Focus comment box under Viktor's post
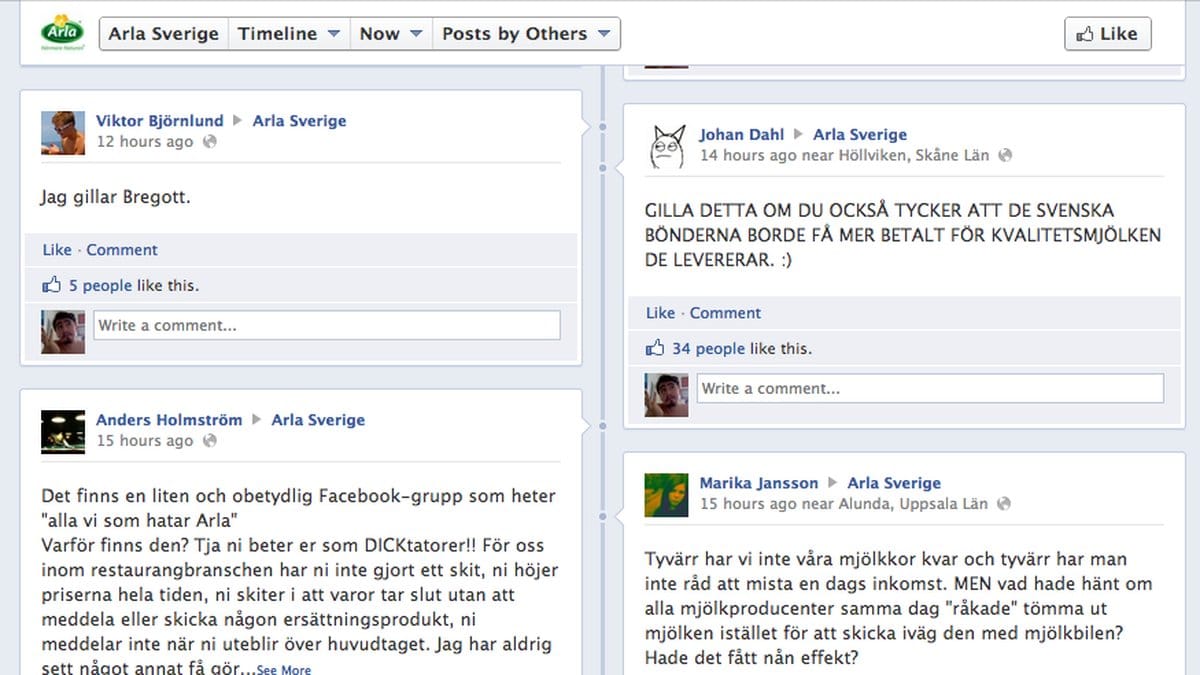 point(327,325)
